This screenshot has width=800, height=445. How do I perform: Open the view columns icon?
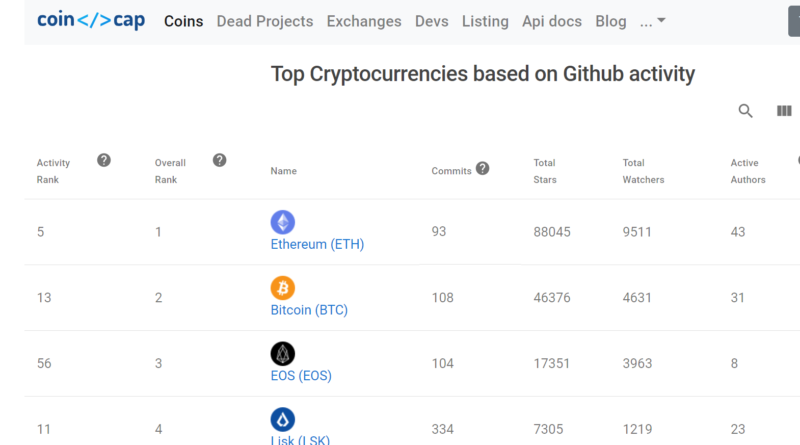784,111
